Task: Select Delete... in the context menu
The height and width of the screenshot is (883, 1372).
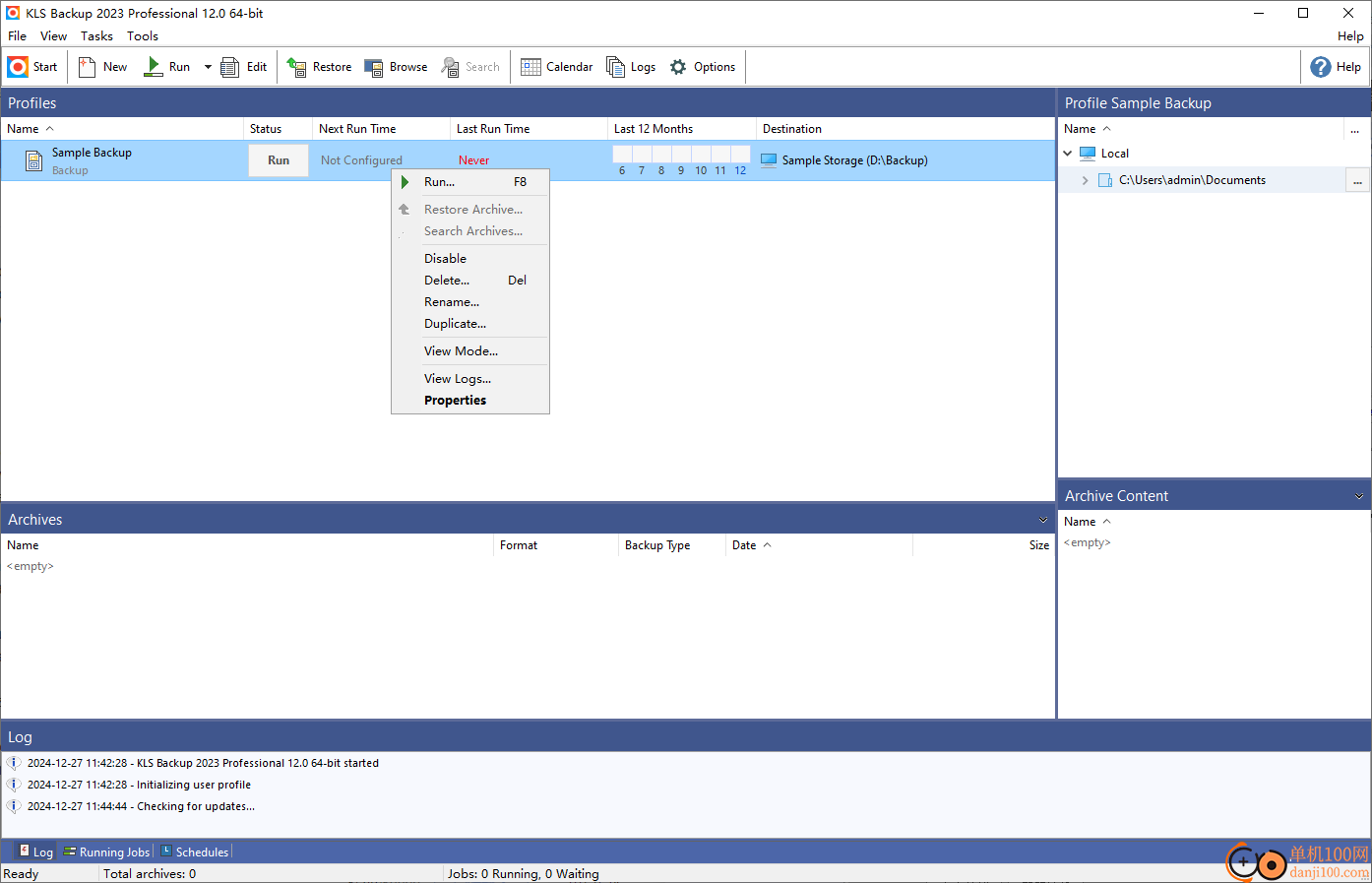Action: click(x=470, y=281)
